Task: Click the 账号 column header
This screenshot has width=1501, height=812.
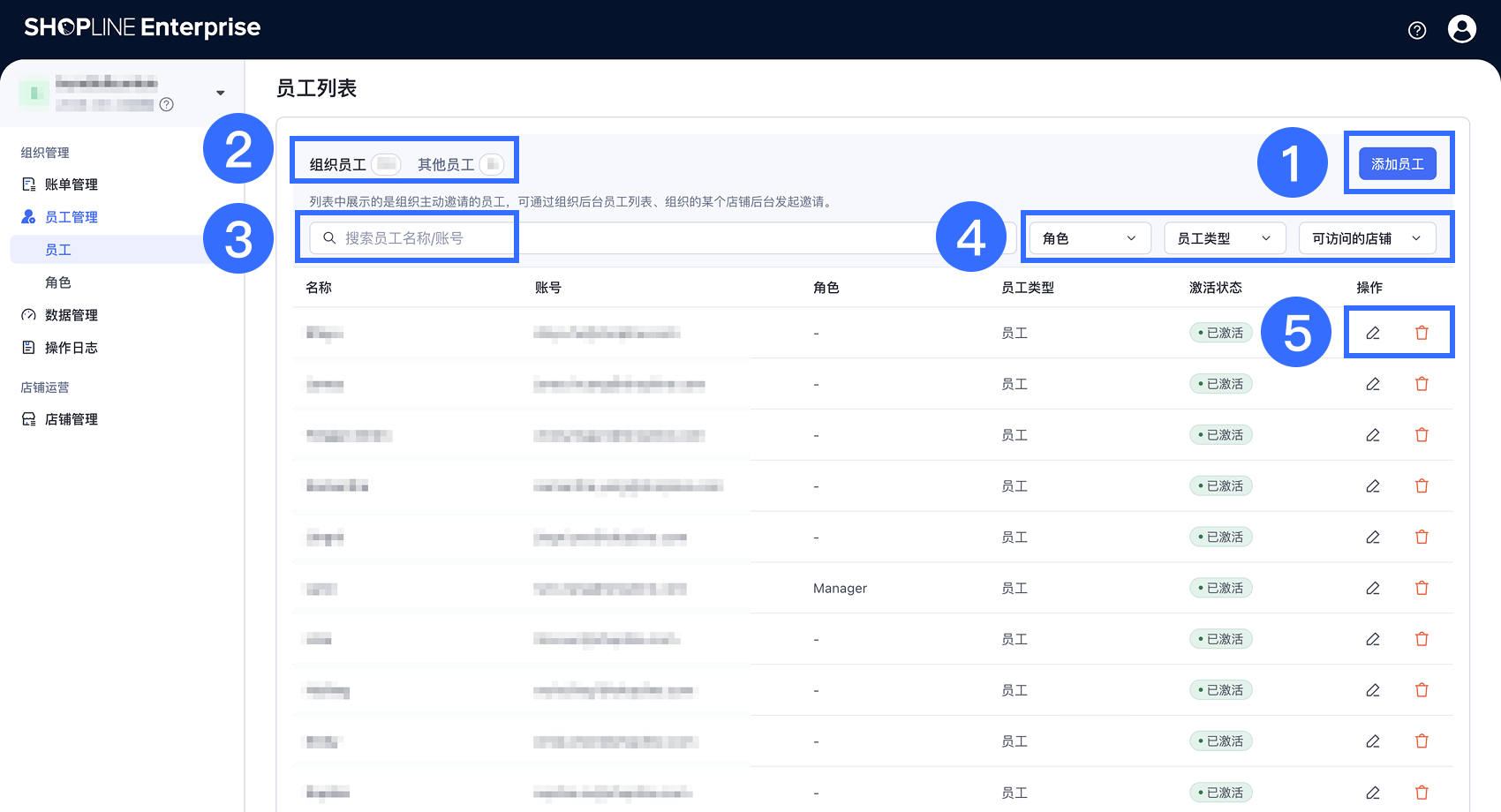Action: pyautogui.click(x=548, y=288)
